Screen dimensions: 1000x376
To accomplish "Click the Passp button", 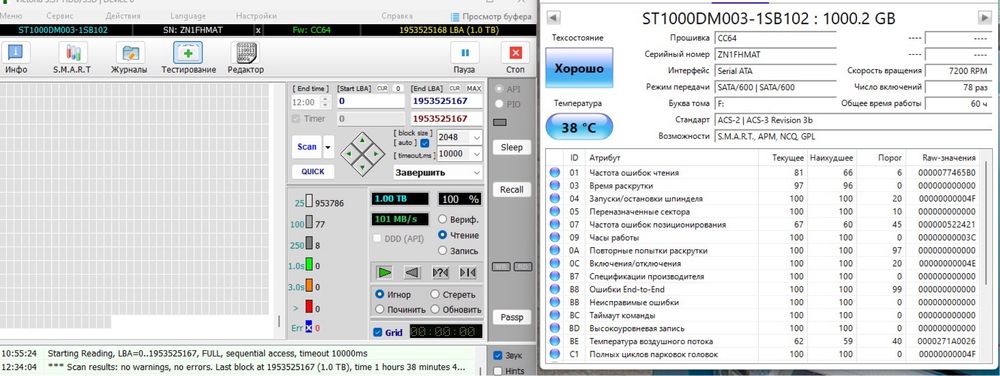I will click(x=511, y=317).
